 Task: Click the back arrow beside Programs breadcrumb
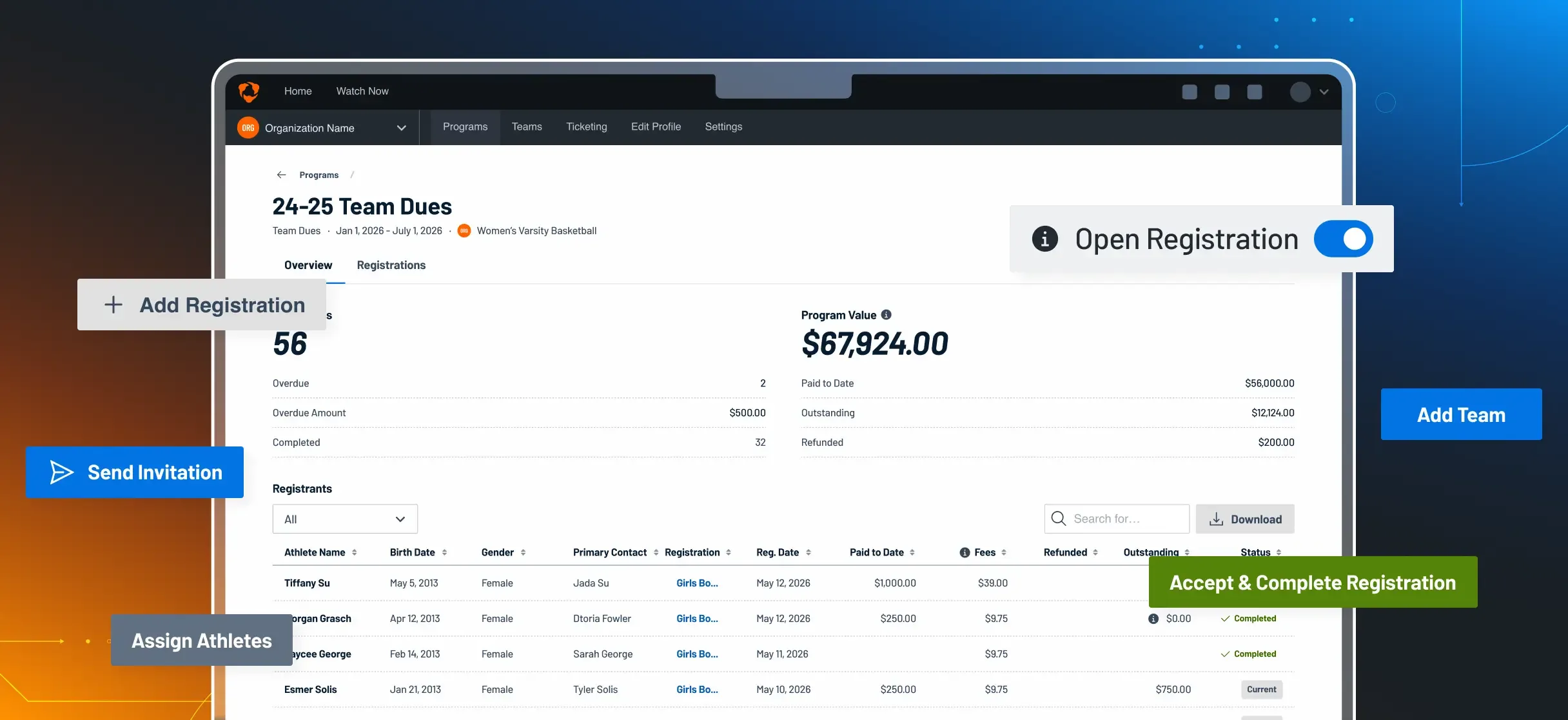[281, 175]
